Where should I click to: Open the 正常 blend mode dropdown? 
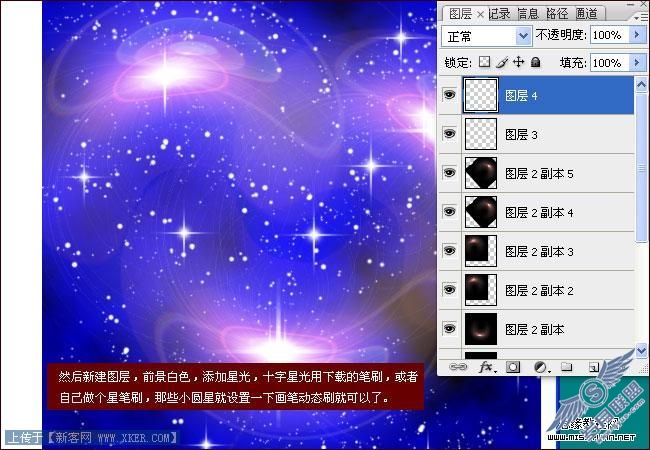(486, 36)
